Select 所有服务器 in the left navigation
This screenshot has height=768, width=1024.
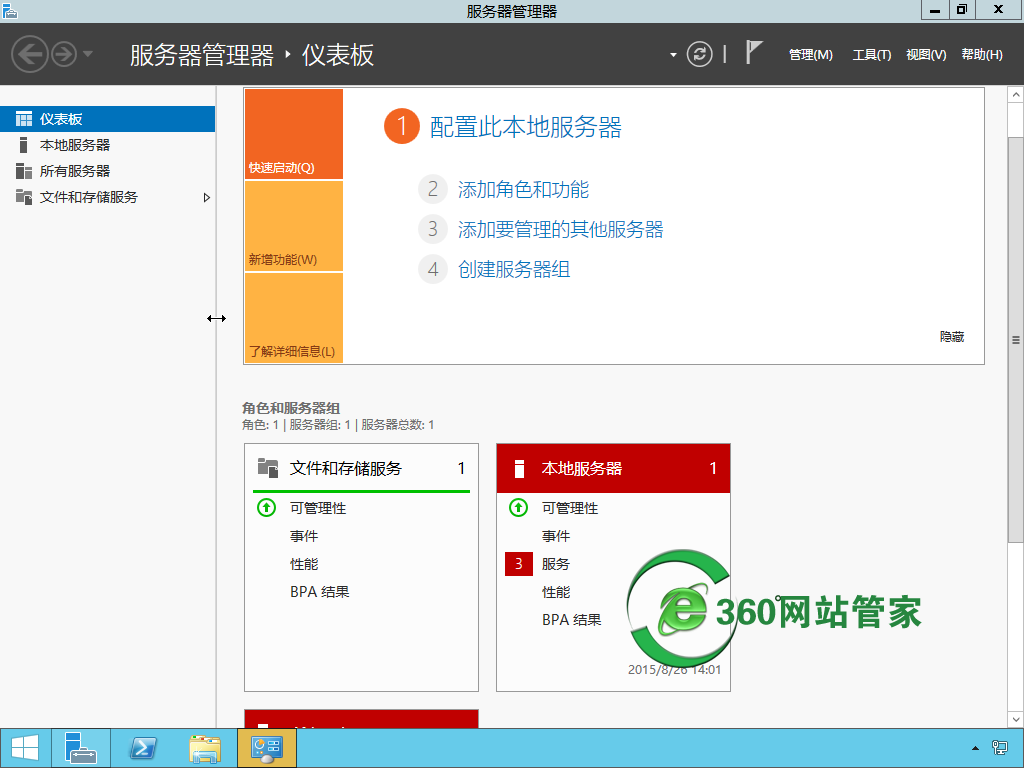tap(107, 171)
